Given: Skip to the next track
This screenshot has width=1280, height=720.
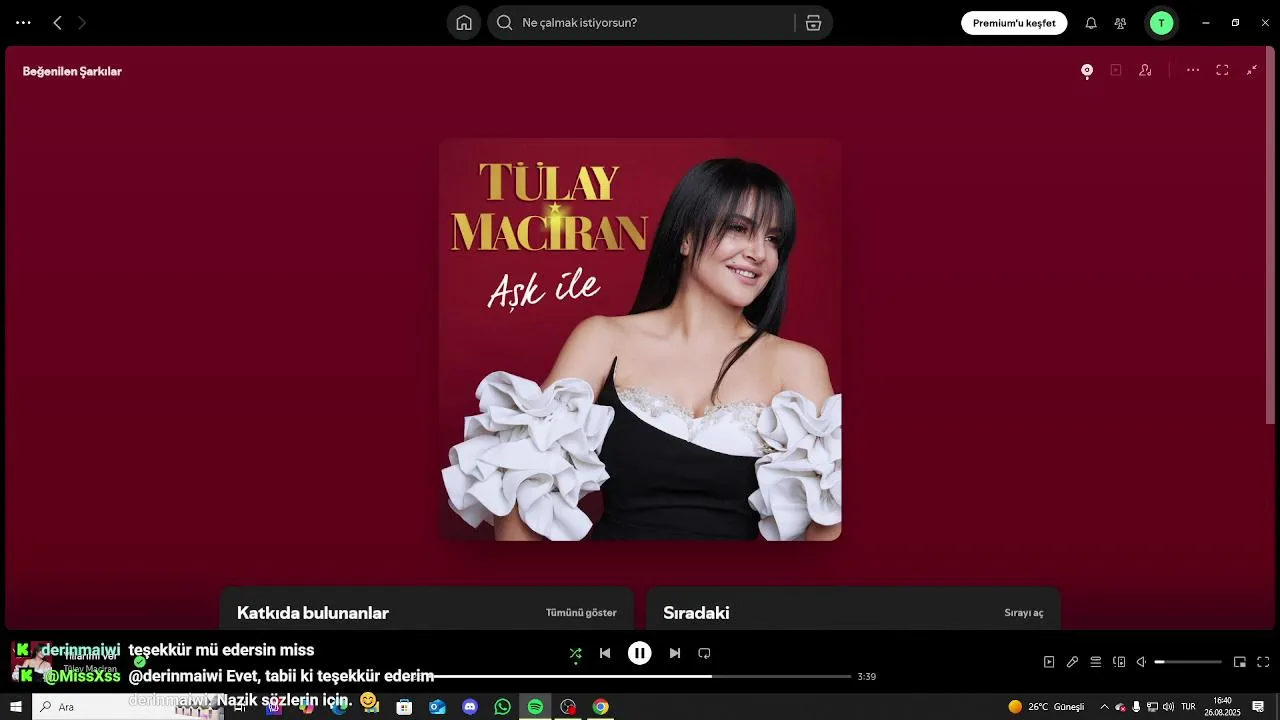Looking at the screenshot, I should (675, 653).
